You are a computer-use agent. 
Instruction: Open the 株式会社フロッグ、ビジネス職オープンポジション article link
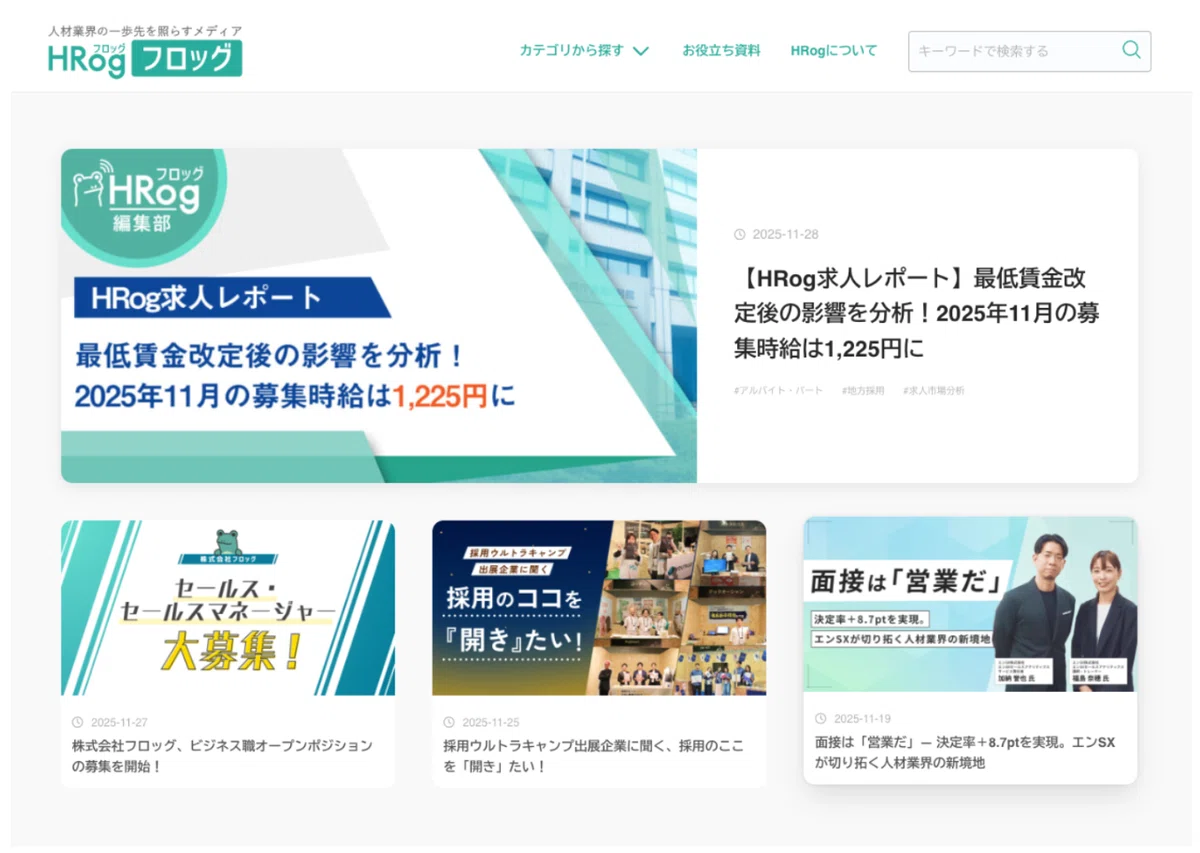(x=222, y=756)
